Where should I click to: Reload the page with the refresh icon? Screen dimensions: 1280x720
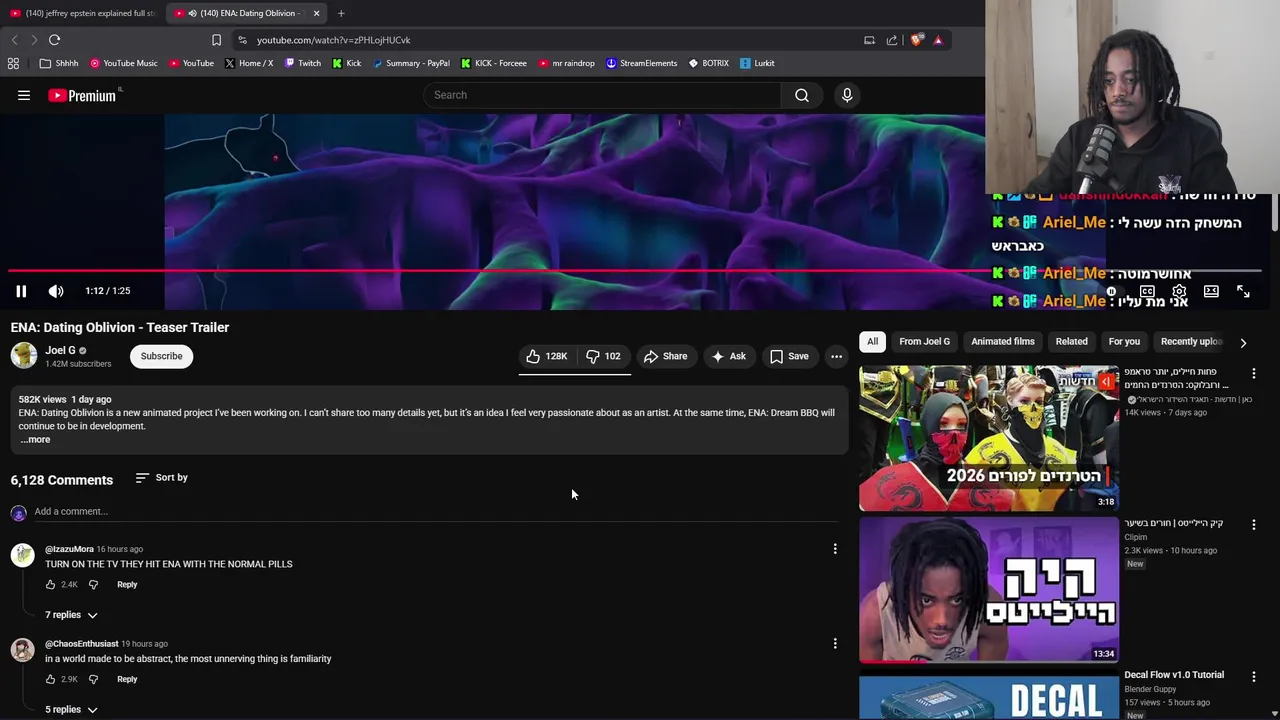click(x=54, y=40)
